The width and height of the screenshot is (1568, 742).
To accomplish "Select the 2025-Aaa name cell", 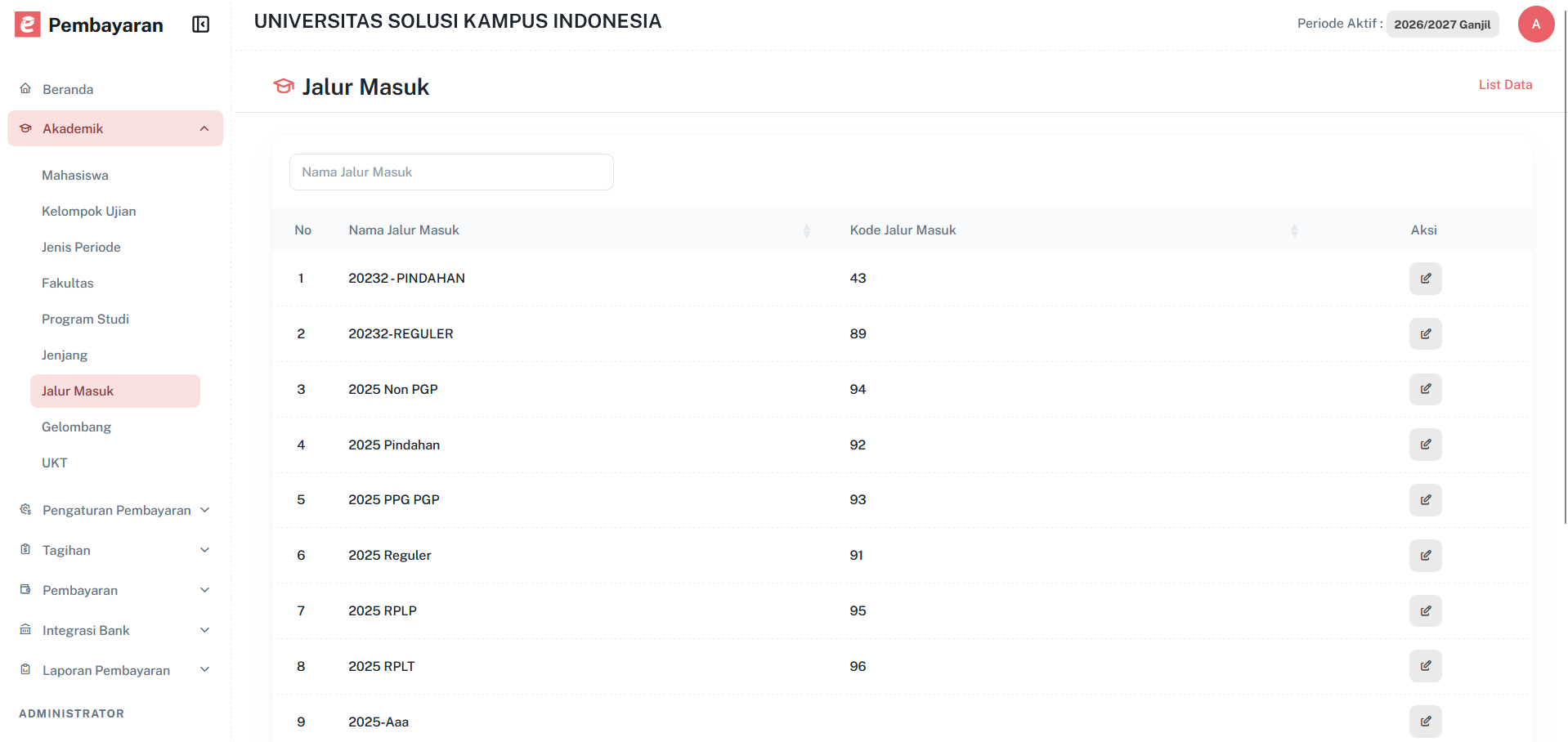I will pos(379,722).
